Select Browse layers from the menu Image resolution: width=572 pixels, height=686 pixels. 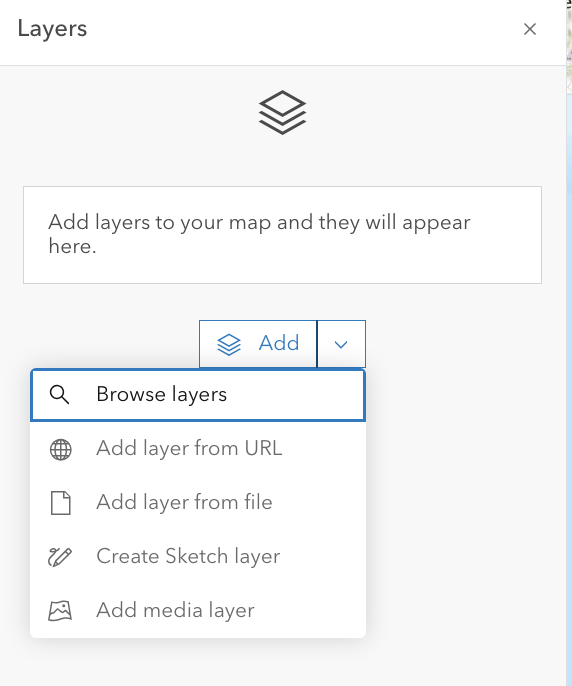pyautogui.click(x=198, y=395)
